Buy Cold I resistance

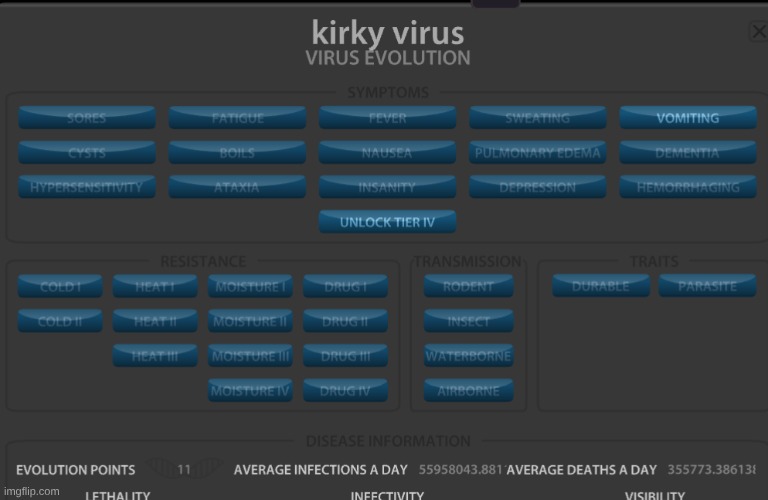click(60, 286)
